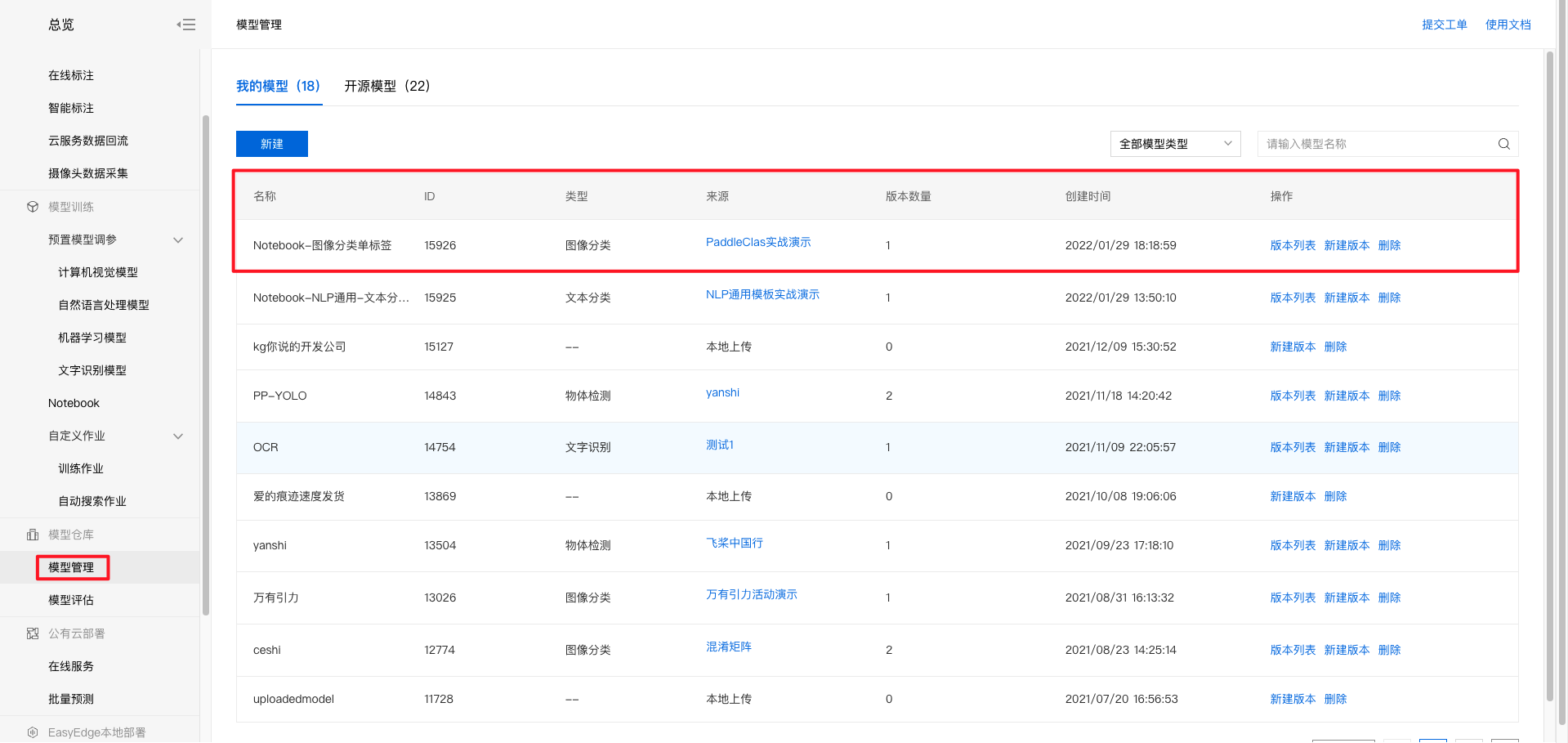The image size is (1568, 743).
Task: Click 版本列表 for the PP-YOLO model
Action: point(1292,396)
